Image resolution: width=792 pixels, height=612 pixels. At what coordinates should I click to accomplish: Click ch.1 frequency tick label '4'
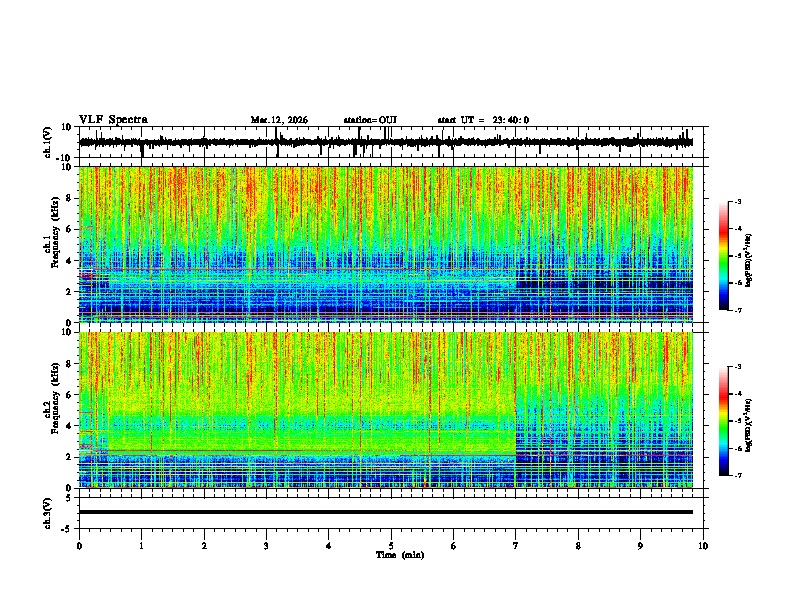tap(70, 261)
